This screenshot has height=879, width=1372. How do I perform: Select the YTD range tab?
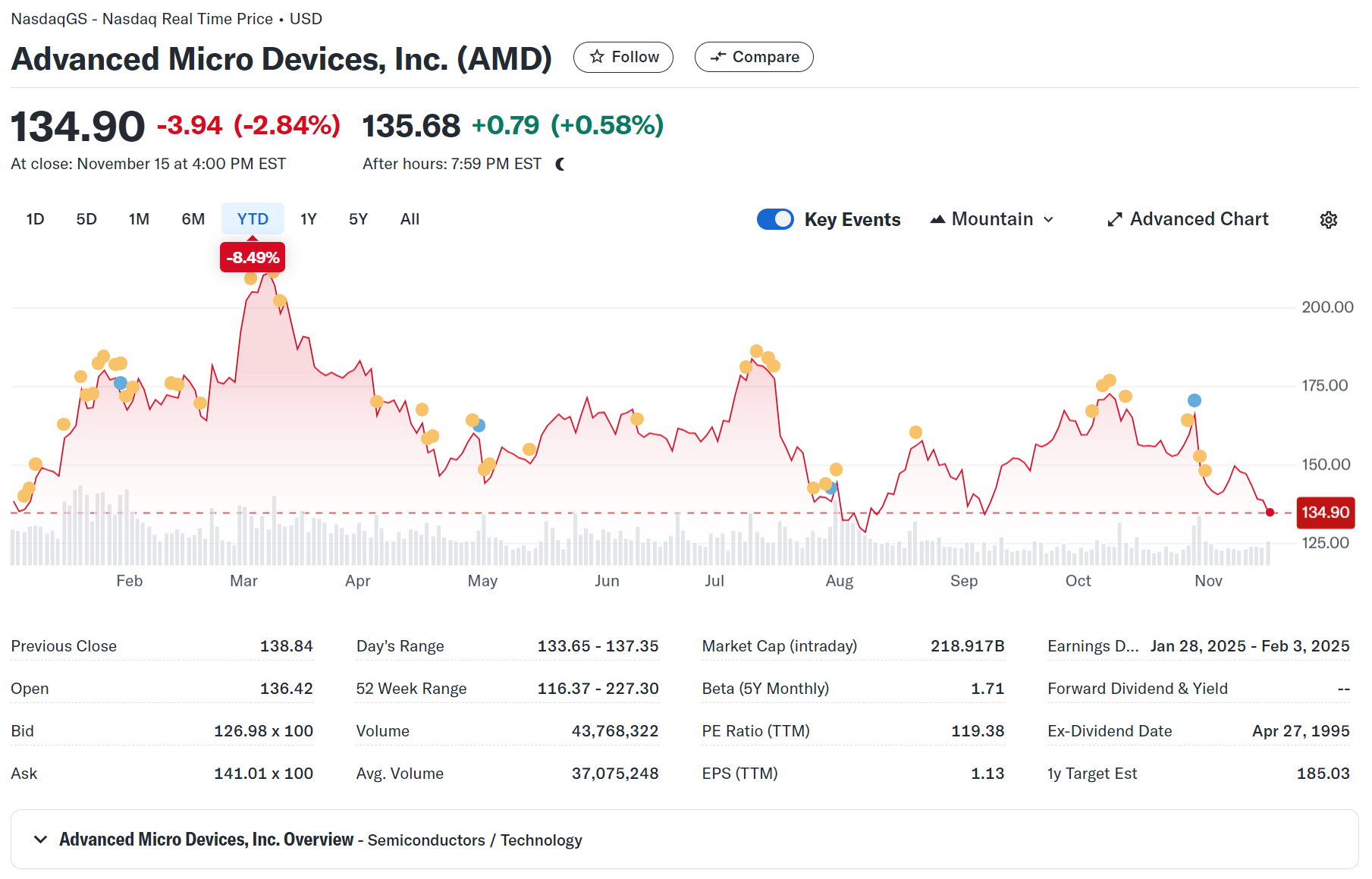(253, 219)
